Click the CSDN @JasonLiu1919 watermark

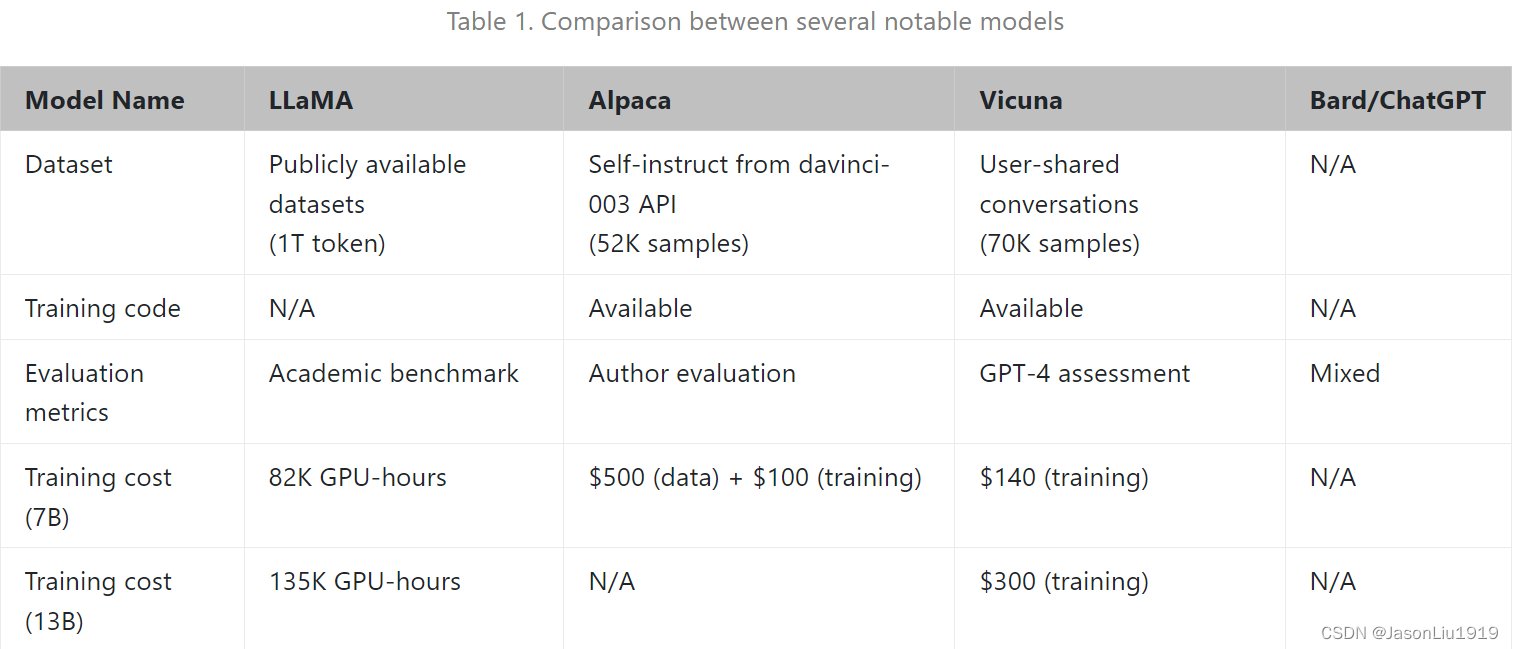click(1409, 632)
